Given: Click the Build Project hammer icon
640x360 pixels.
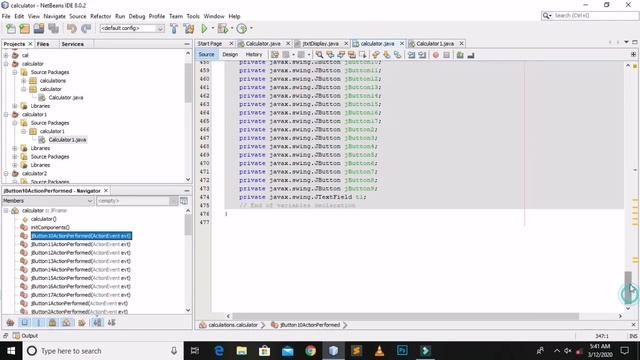Looking at the screenshot, I should click(174, 29).
